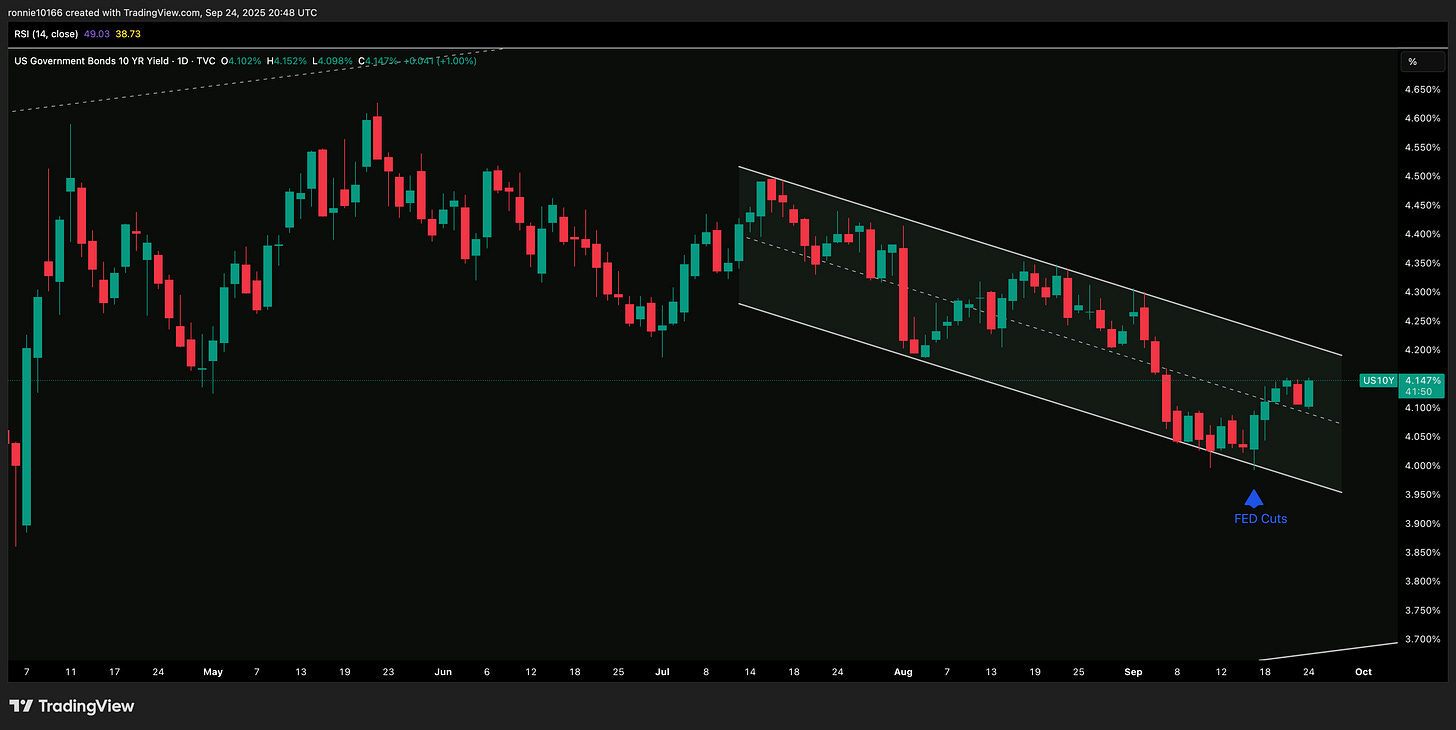Screen dimensions: 1456x730
Task: Select Aug on the time axis
Action: point(902,672)
